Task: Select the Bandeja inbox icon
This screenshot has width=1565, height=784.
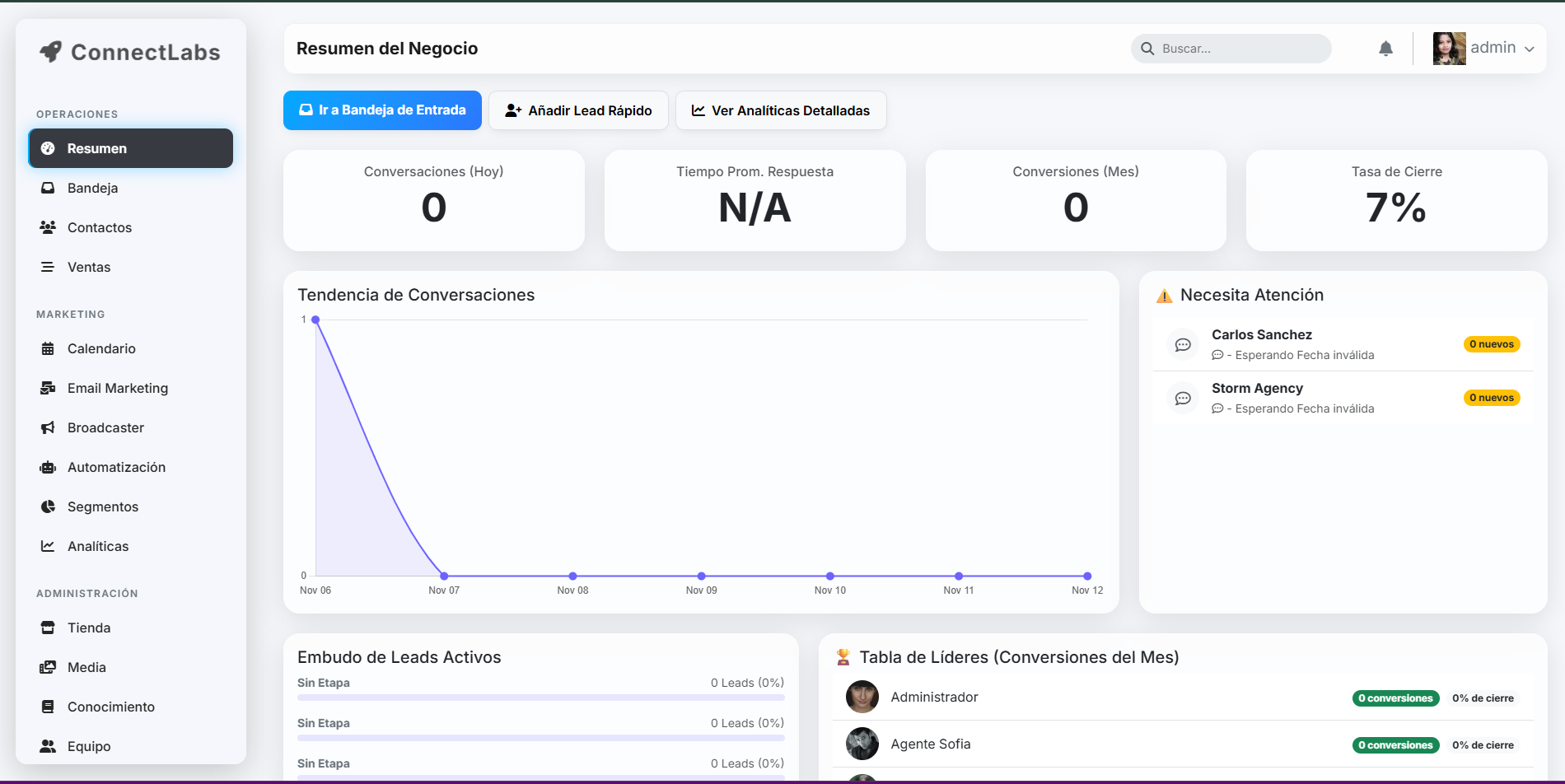Action: pos(49,188)
